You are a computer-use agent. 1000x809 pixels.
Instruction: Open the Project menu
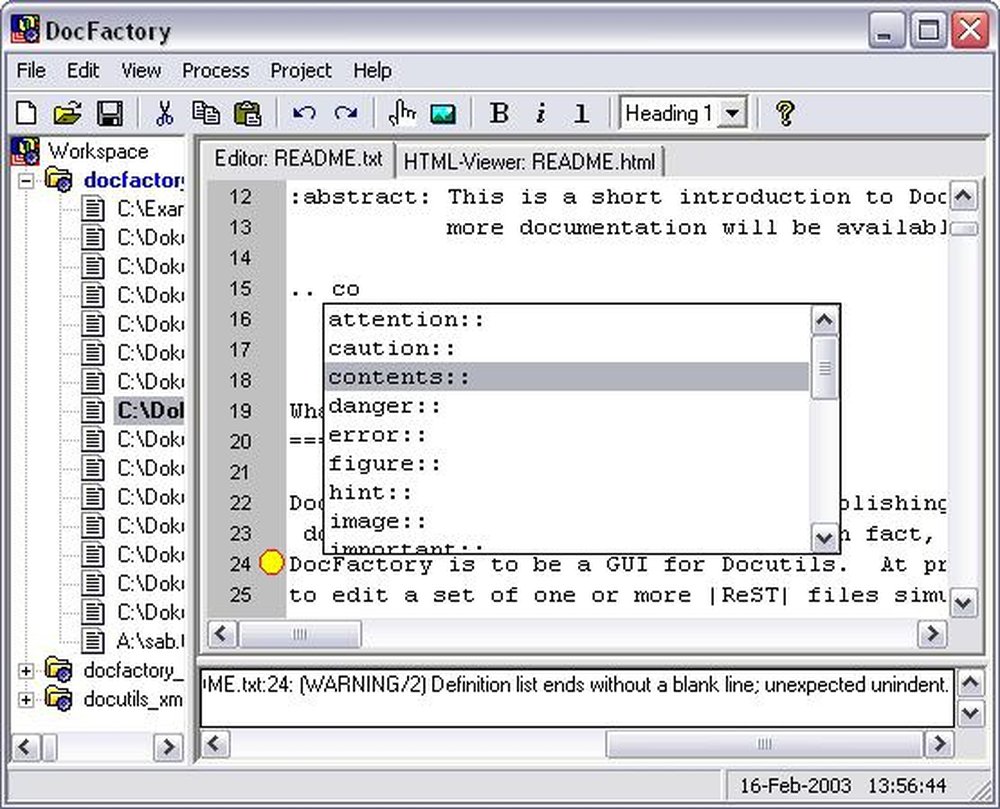pos(301,70)
